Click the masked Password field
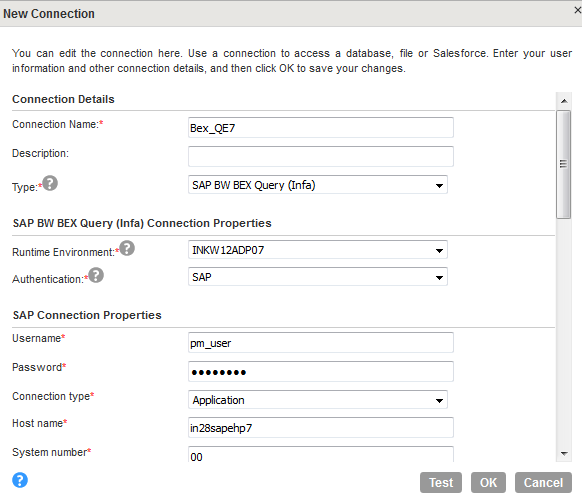This screenshot has width=582, height=497. coord(321,372)
